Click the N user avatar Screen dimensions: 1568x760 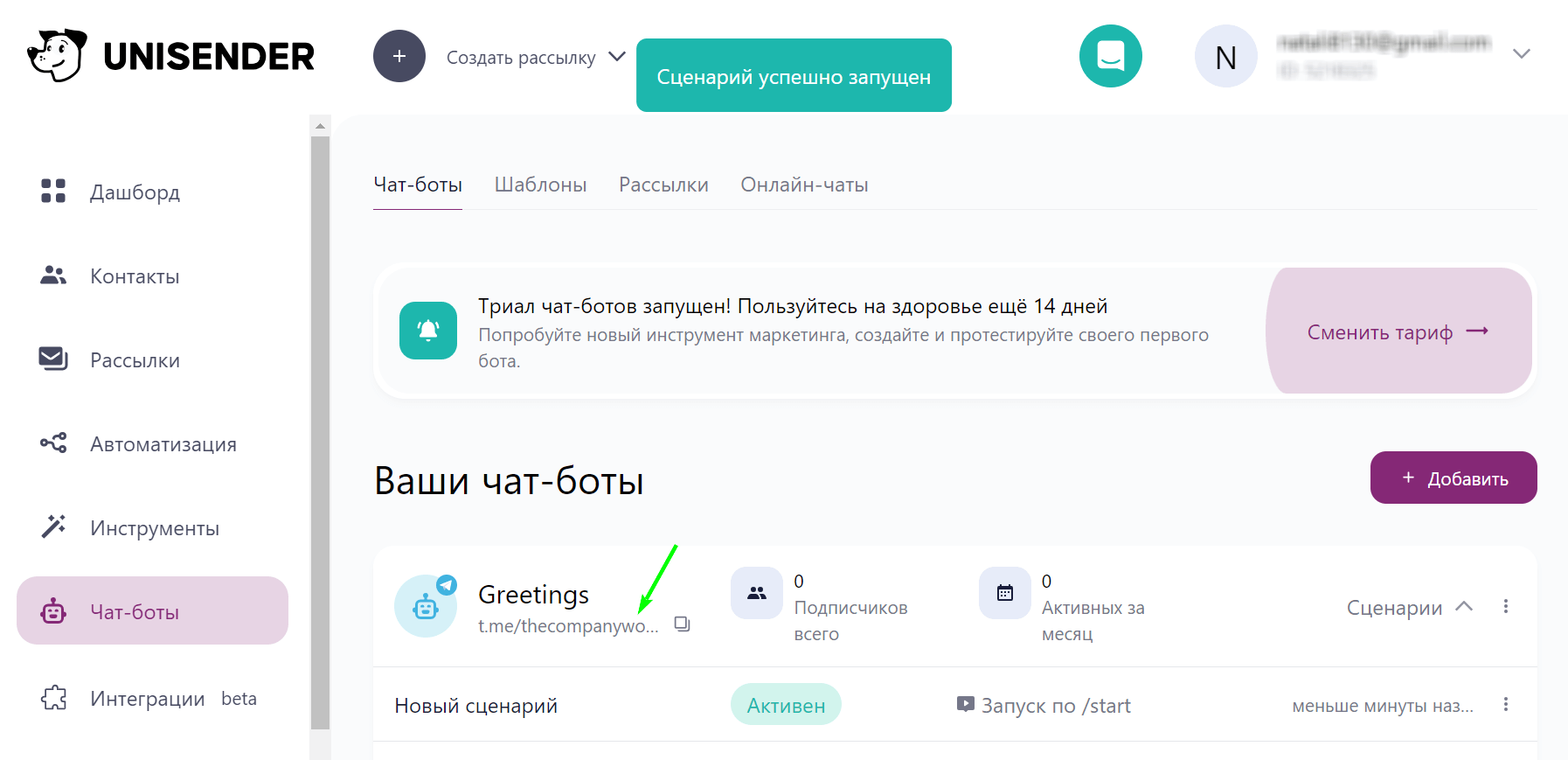click(x=1226, y=56)
